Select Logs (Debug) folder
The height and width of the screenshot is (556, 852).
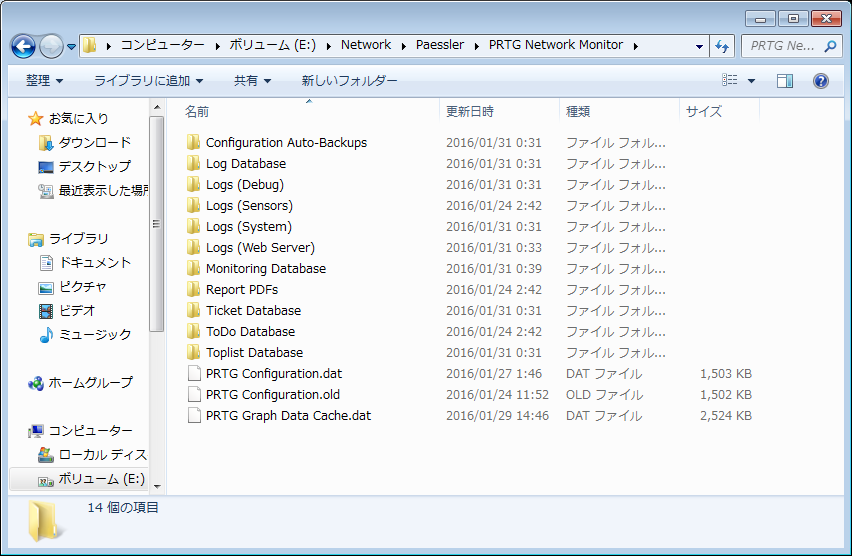(x=245, y=185)
